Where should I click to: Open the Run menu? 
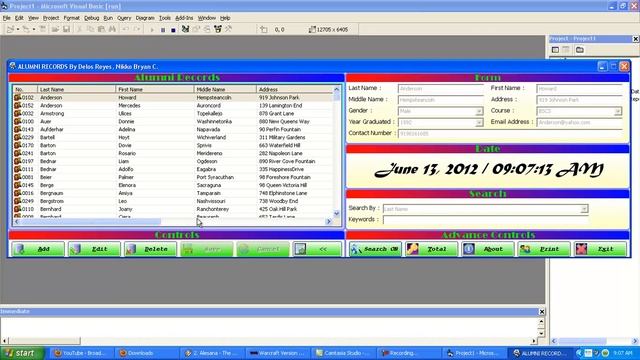coord(108,18)
